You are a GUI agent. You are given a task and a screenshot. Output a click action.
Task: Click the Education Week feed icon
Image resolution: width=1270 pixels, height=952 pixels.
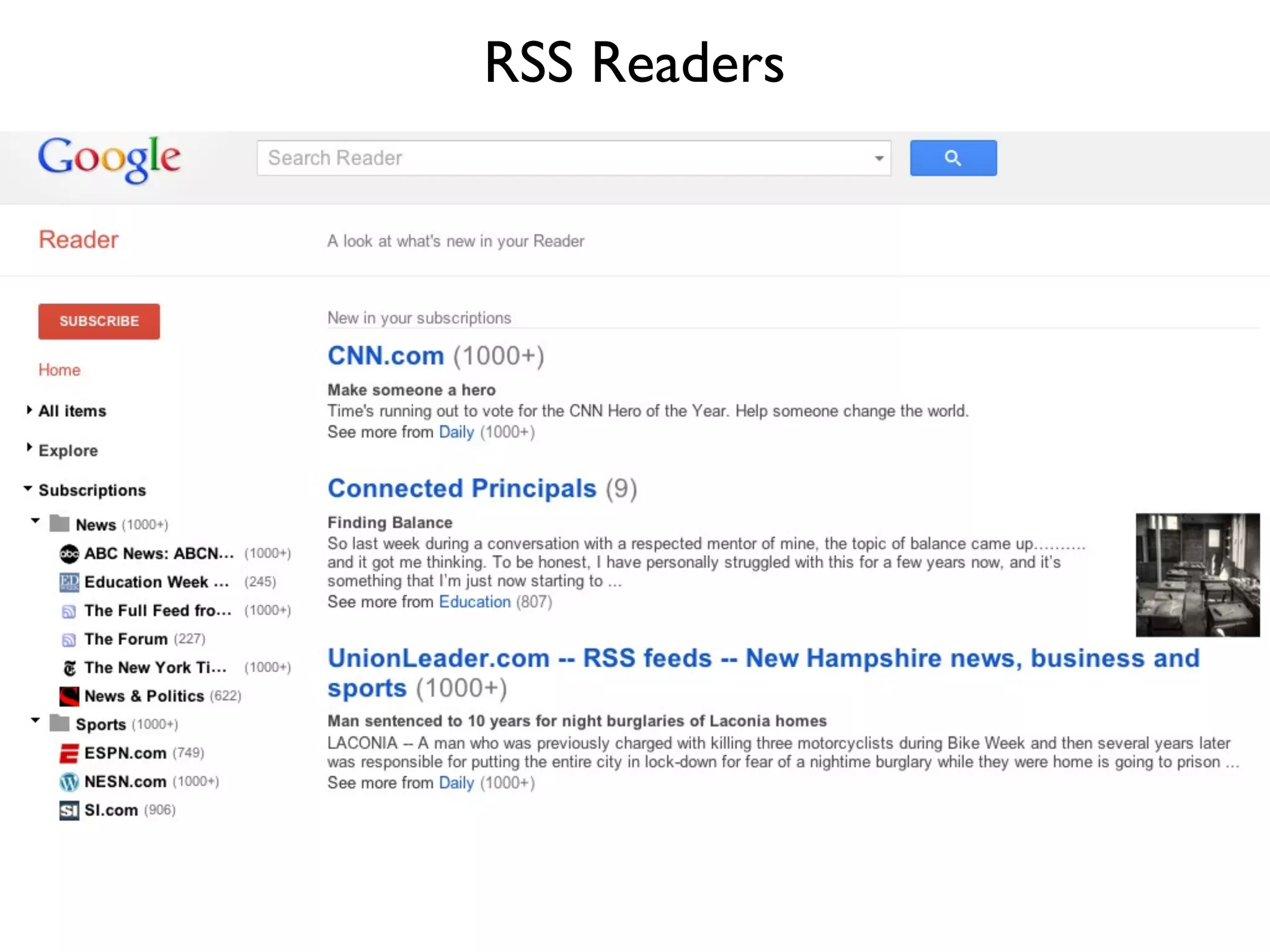[69, 582]
